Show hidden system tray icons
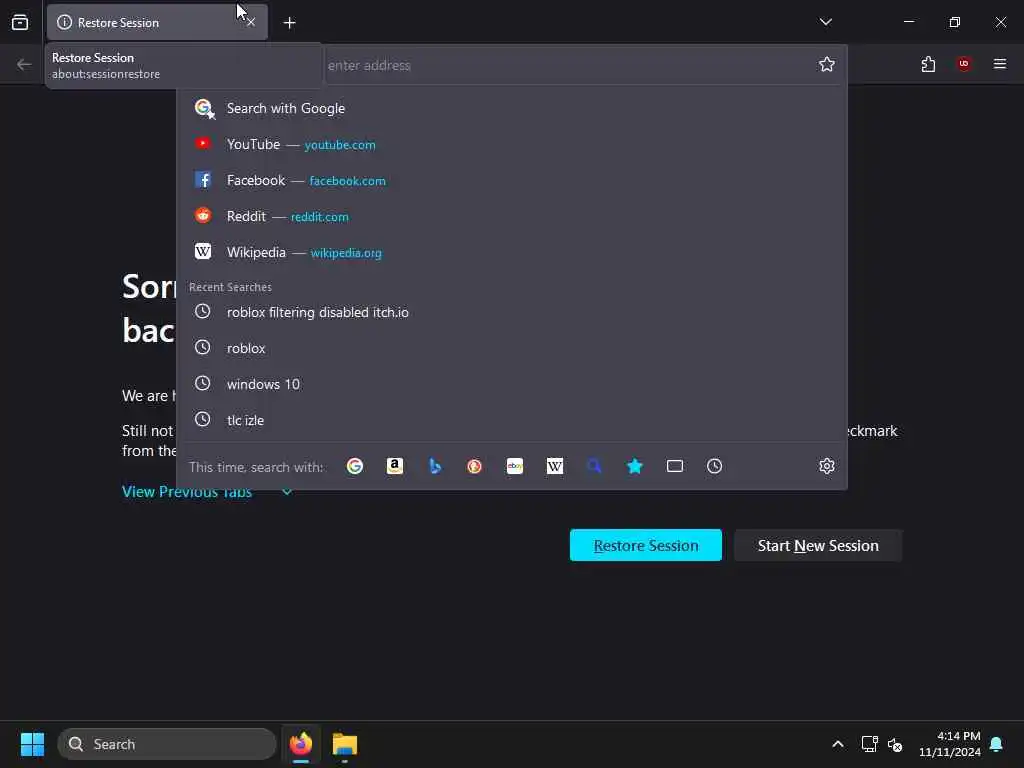Viewport: 1024px width, 768px height. pos(838,744)
